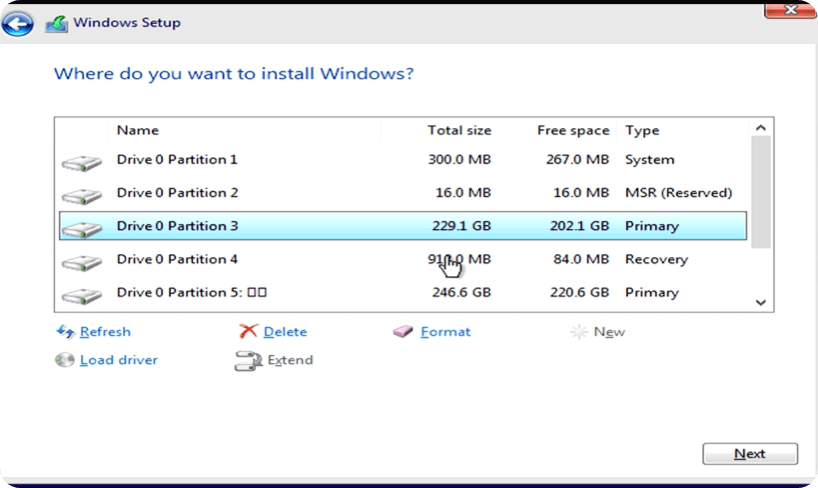Viewport: 818px width, 488px height.
Task: Click the Load driver link
Action: click(119, 360)
